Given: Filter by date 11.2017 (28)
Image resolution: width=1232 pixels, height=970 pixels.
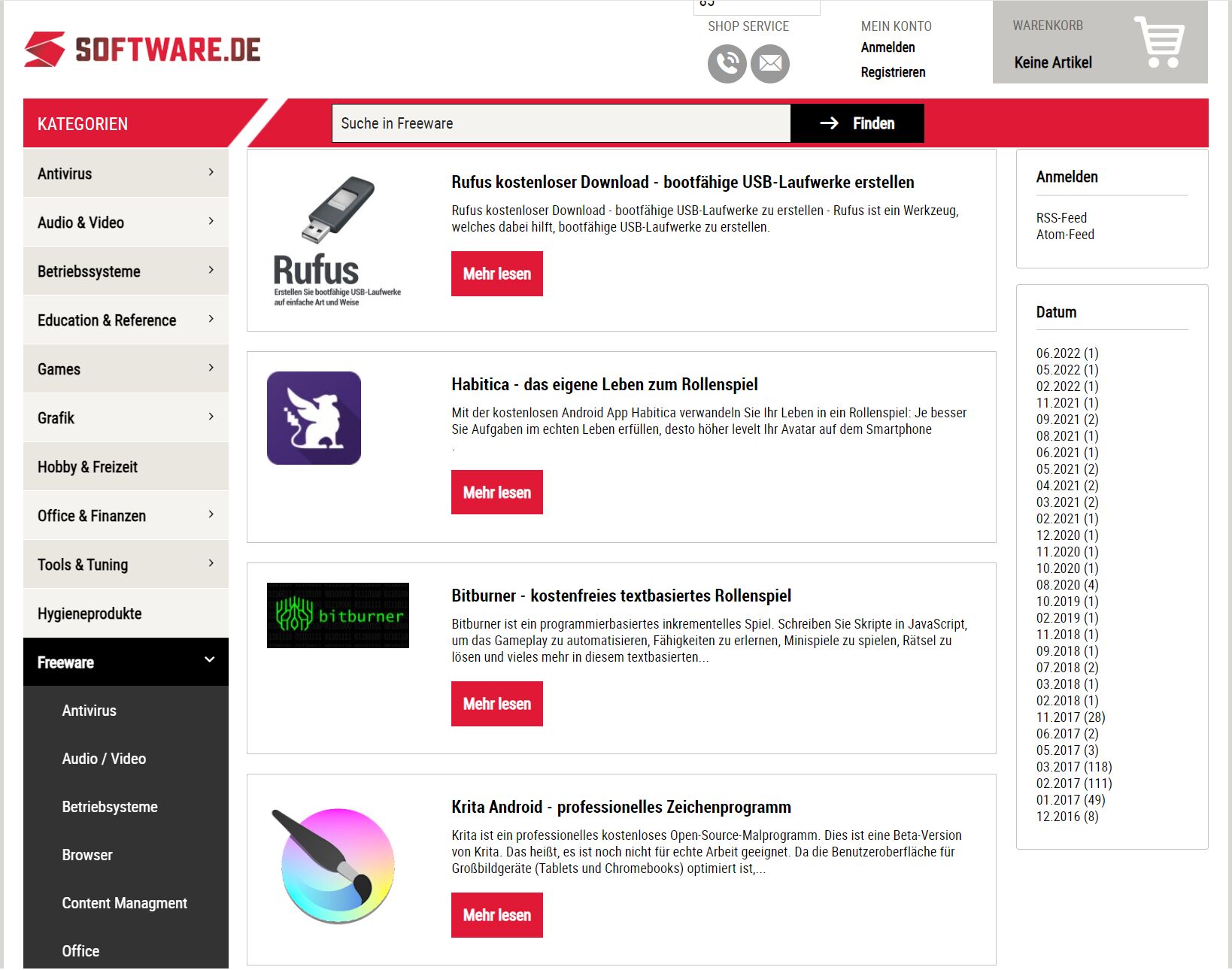Looking at the screenshot, I should tap(1070, 717).
